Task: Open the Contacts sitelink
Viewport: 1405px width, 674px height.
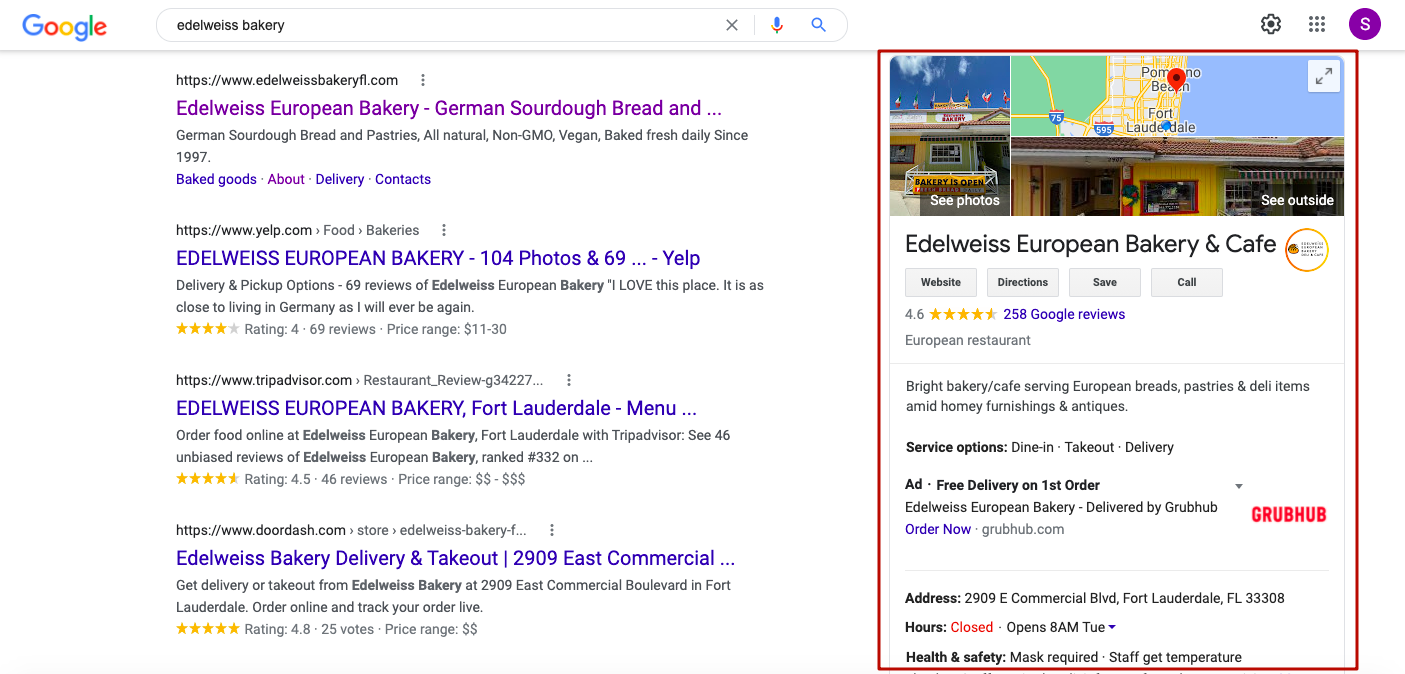Action: click(x=403, y=179)
